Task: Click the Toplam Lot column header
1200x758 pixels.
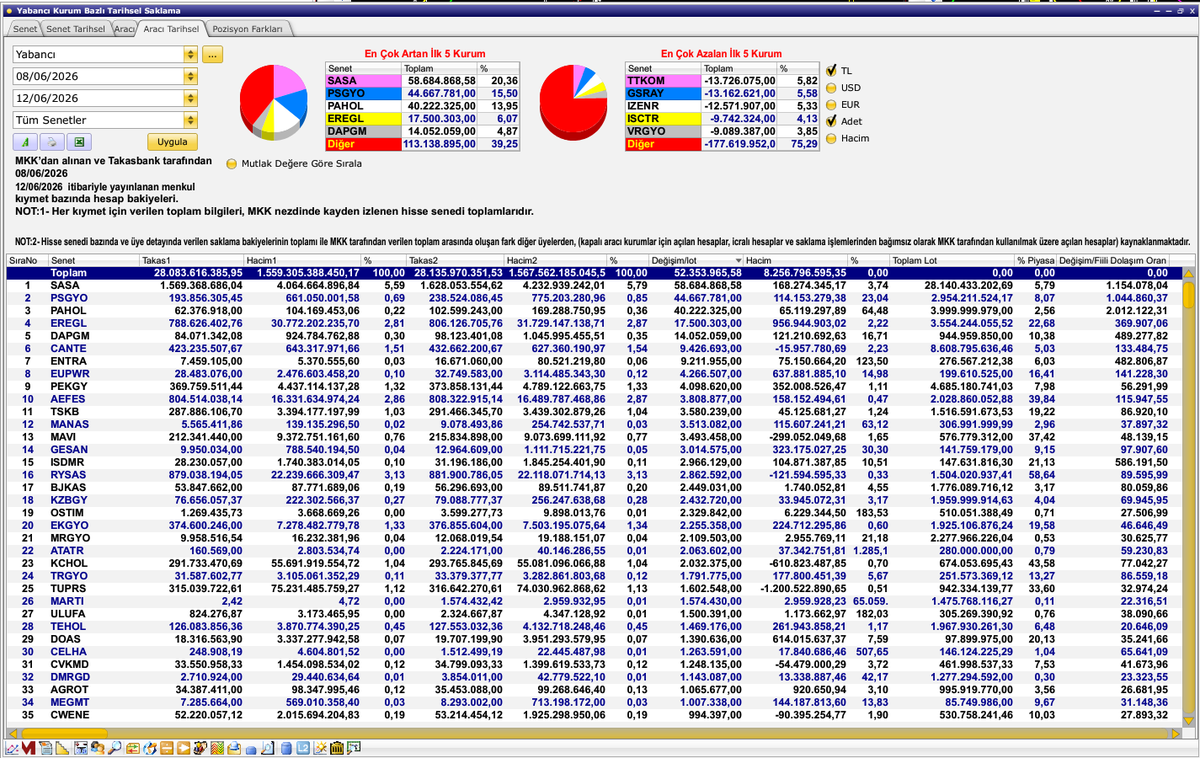Action: pos(952,259)
